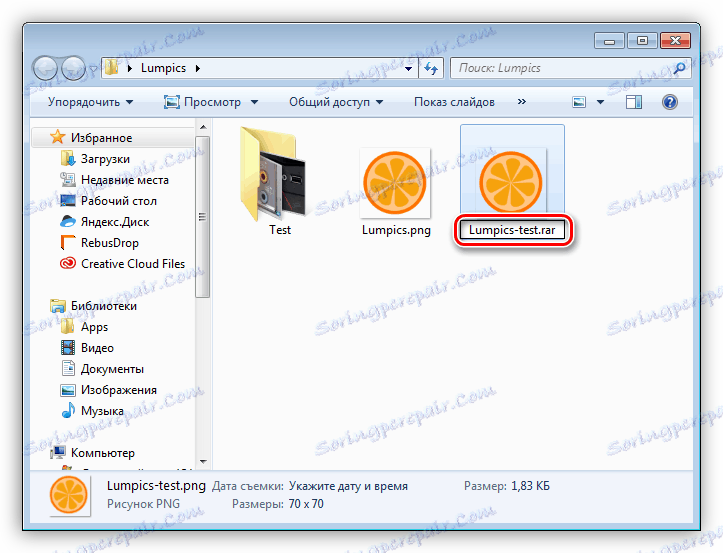
Task: Open Недавние места
Action: [124, 180]
